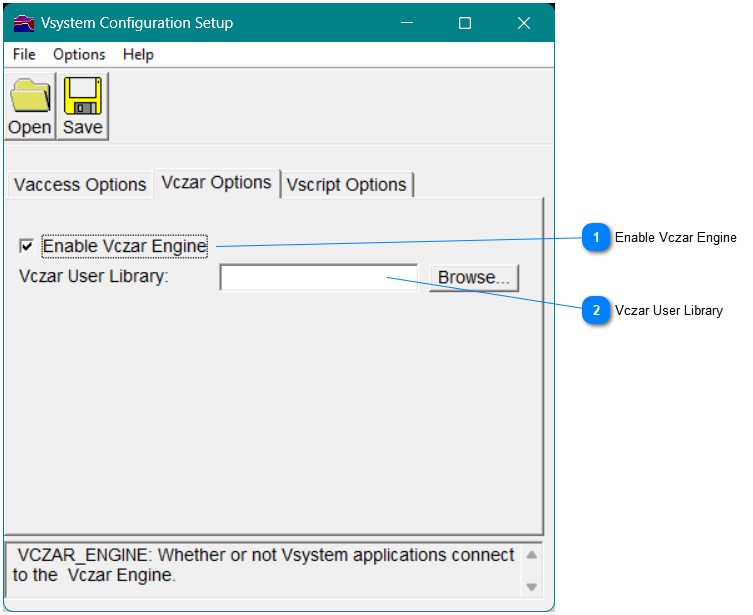Viewport: 753px width, 615px height.
Task: Switch to the Vaccess Options tab
Action: pyautogui.click(x=80, y=185)
